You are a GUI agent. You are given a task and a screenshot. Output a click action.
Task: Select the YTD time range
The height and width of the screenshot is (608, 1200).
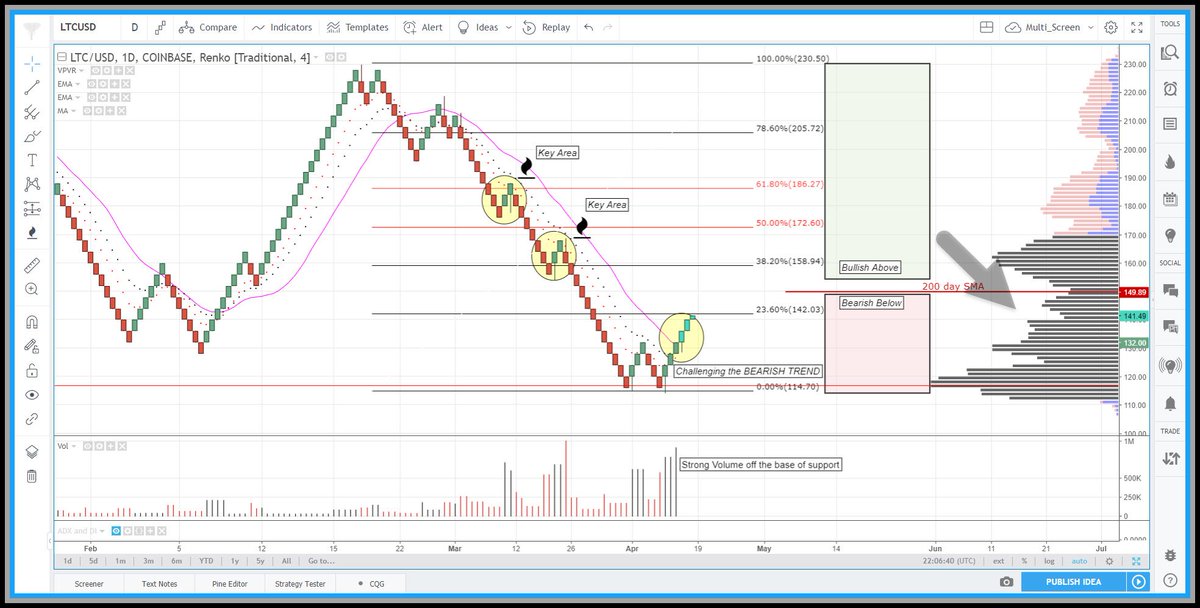click(205, 561)
